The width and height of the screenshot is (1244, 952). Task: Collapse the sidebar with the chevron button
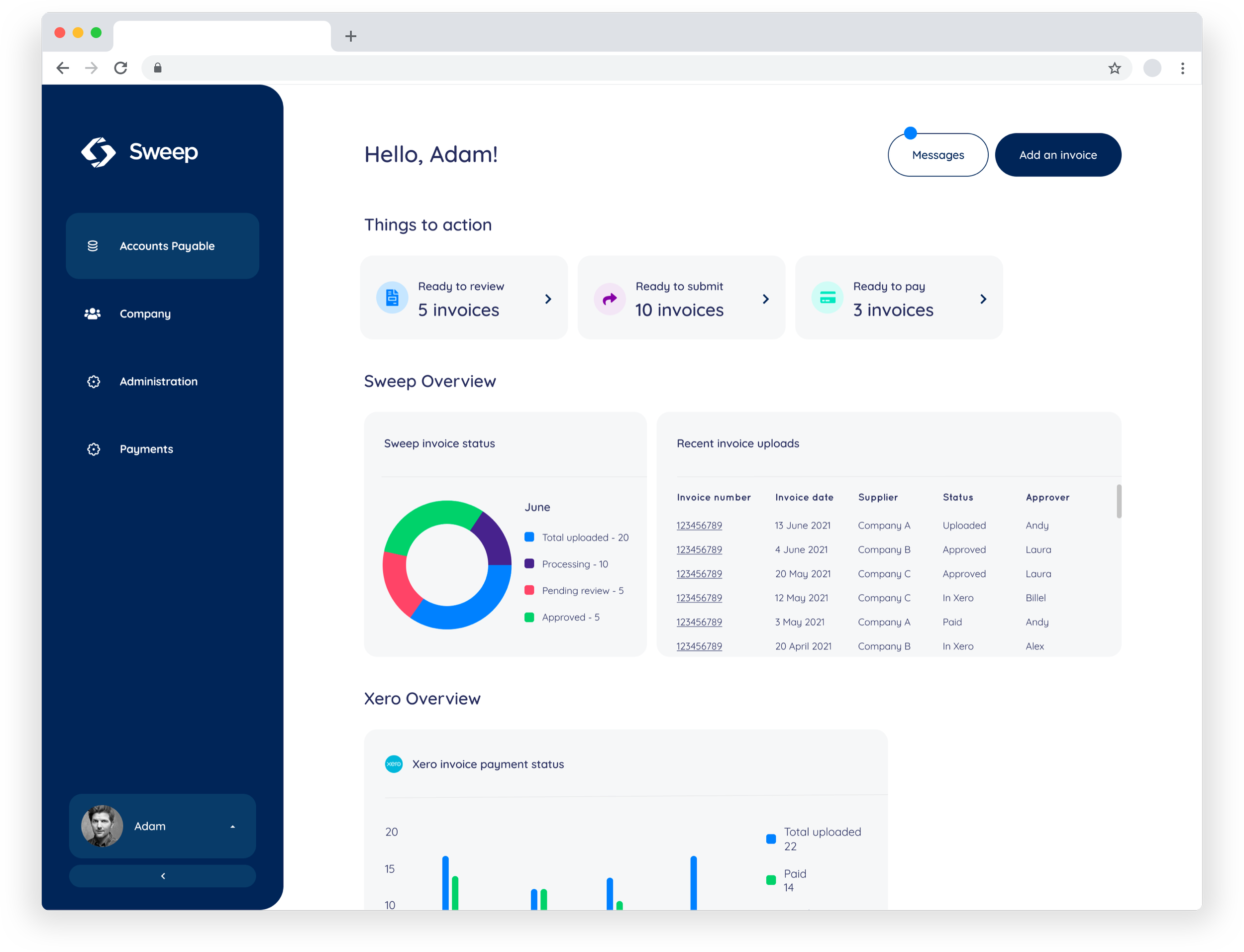(x=163, y=876)
